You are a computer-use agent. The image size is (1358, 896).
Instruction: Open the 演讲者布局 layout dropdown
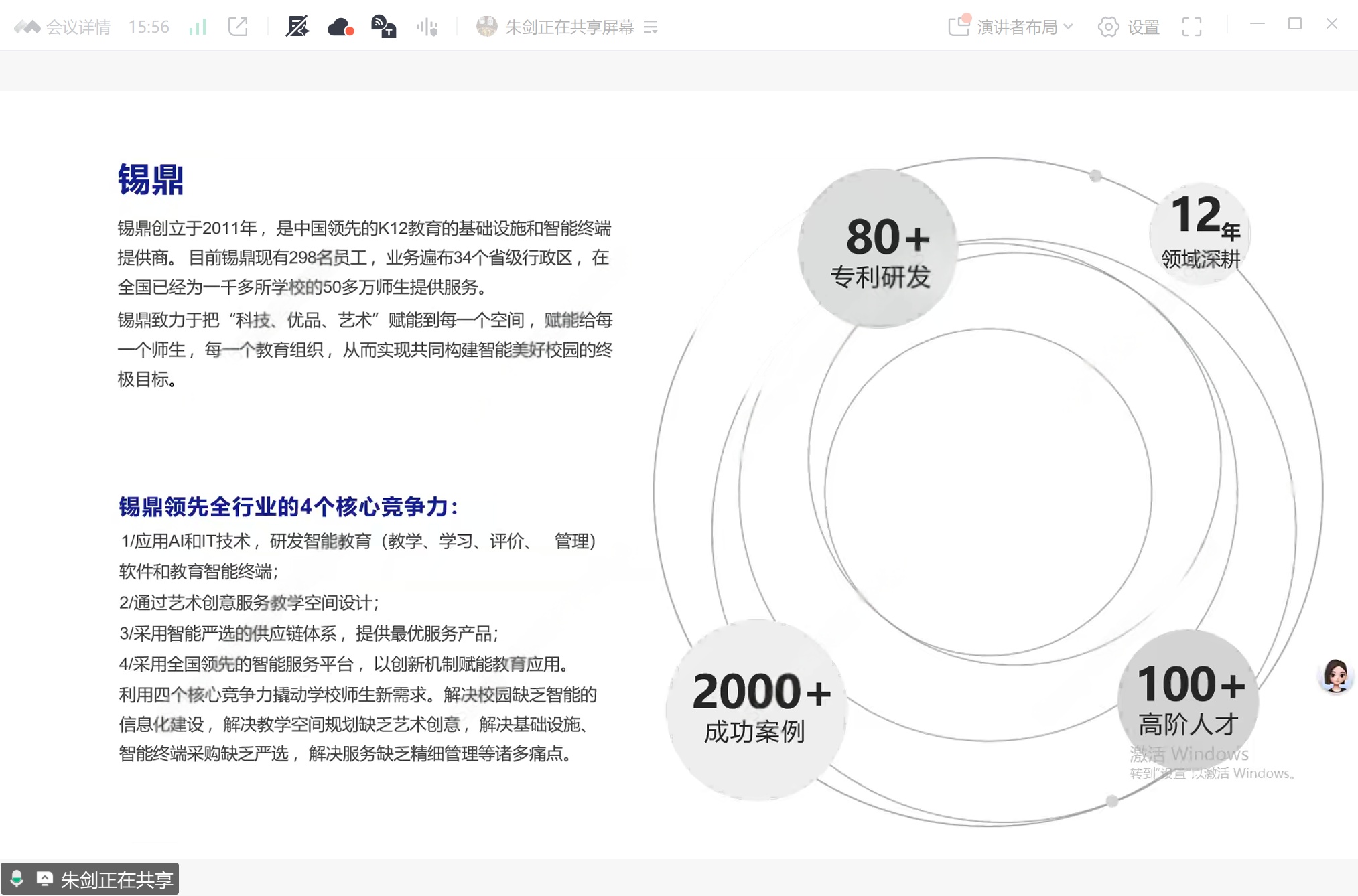click(1016, 27)
